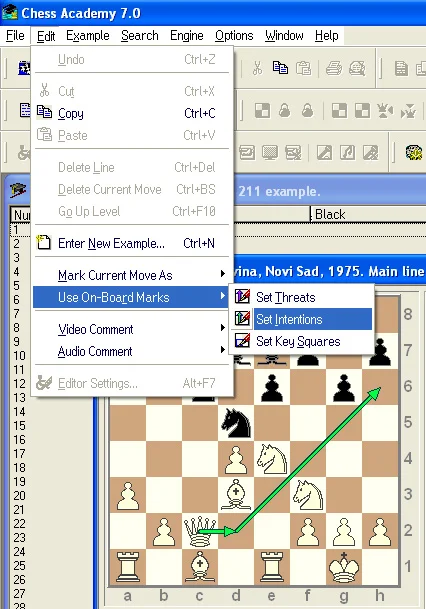Click first chessboard icon in second toolbar row
This screenshot has height=609, width=426.
click(262, 111)
